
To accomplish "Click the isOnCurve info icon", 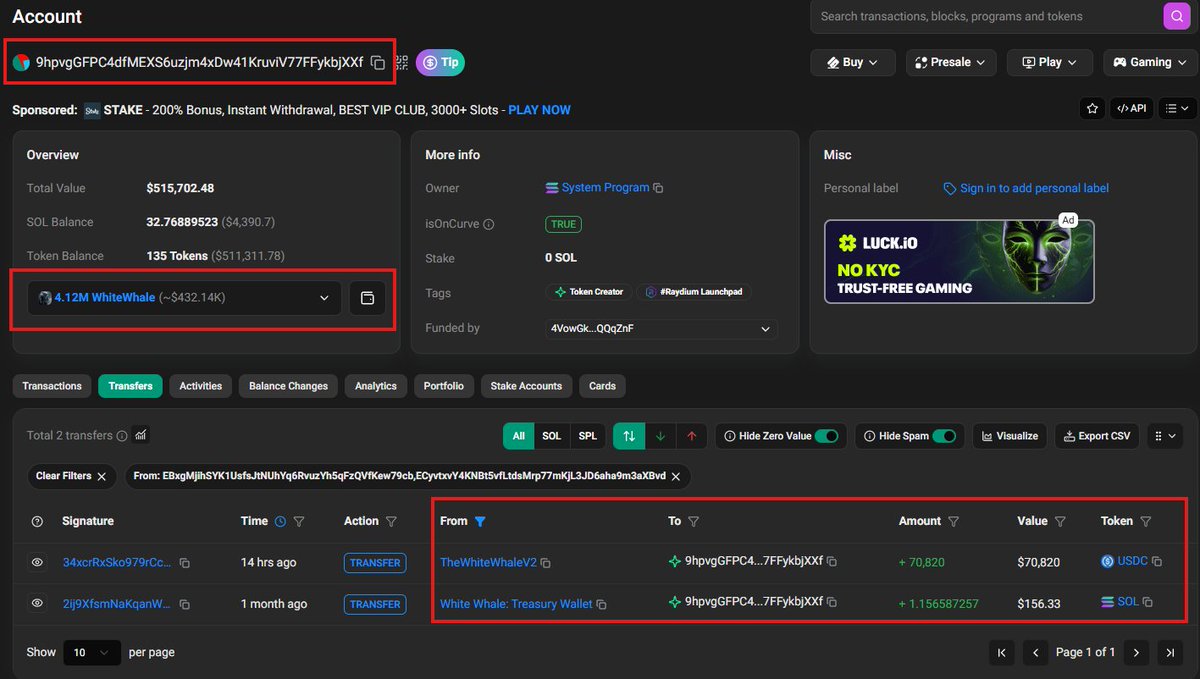I will pos(488,225).
